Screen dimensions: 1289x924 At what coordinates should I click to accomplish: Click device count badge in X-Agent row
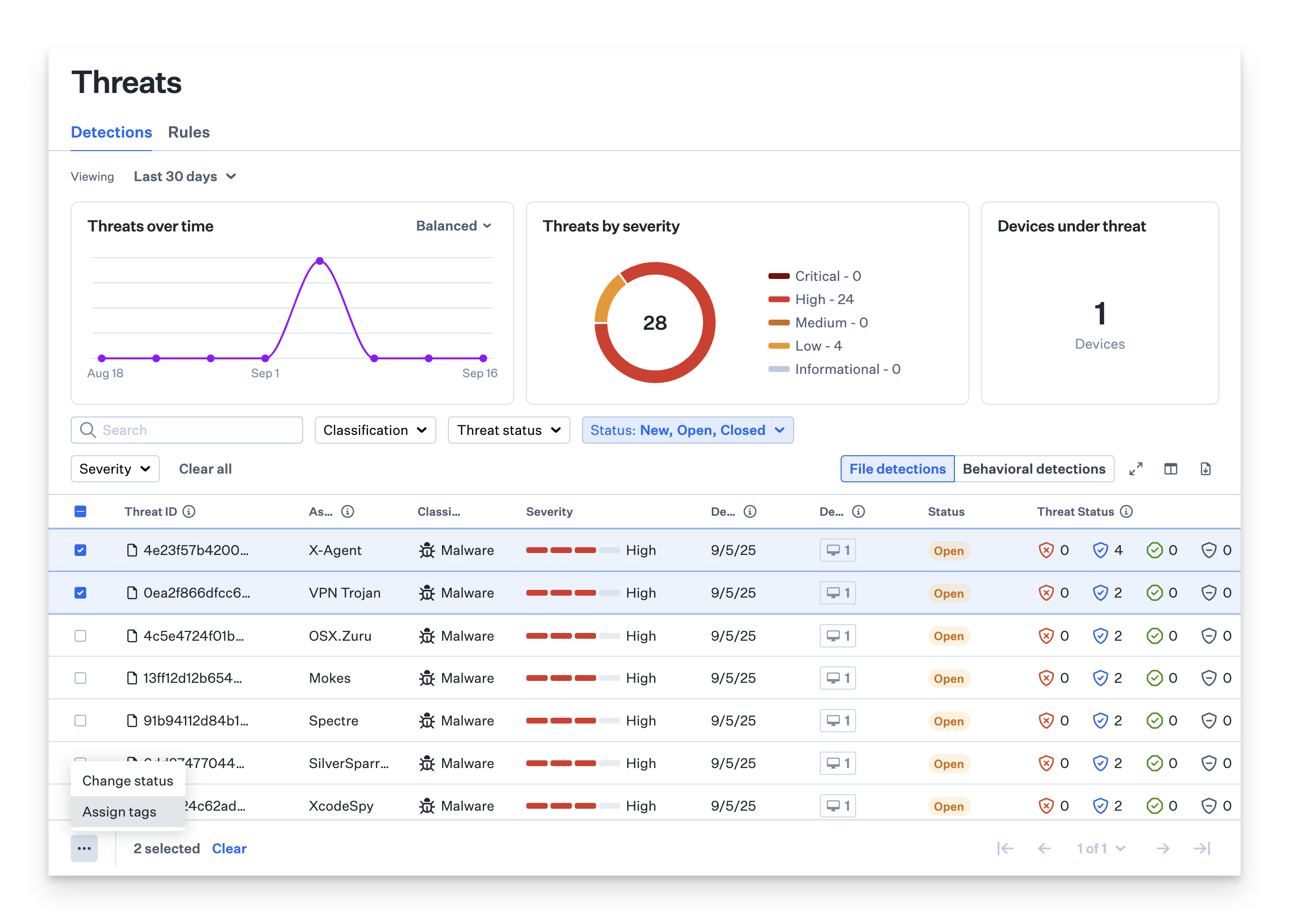(x=837, y=550)
